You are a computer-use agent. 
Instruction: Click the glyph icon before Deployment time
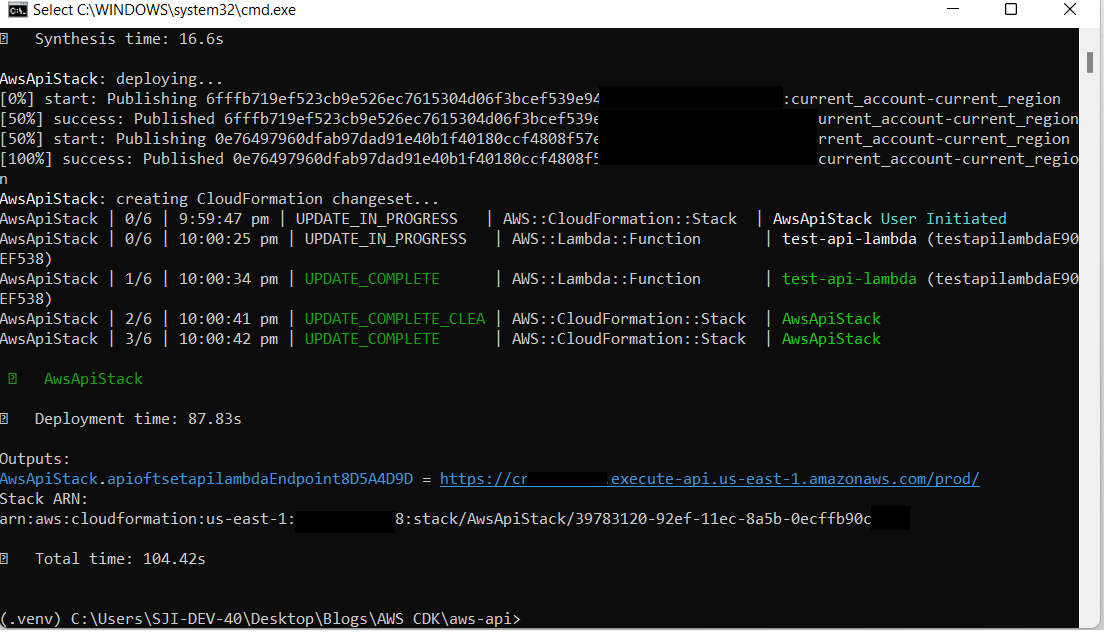point(7,418)
